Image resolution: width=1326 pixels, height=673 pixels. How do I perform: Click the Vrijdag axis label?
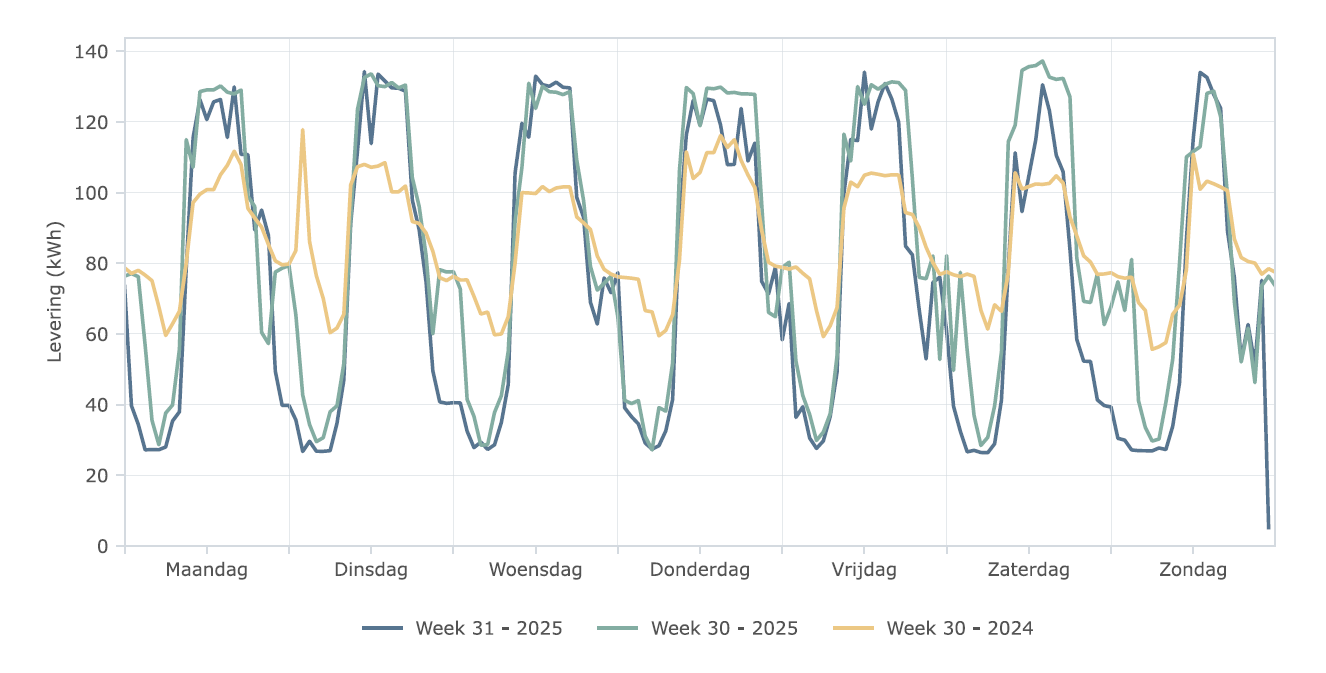point(864,570)
